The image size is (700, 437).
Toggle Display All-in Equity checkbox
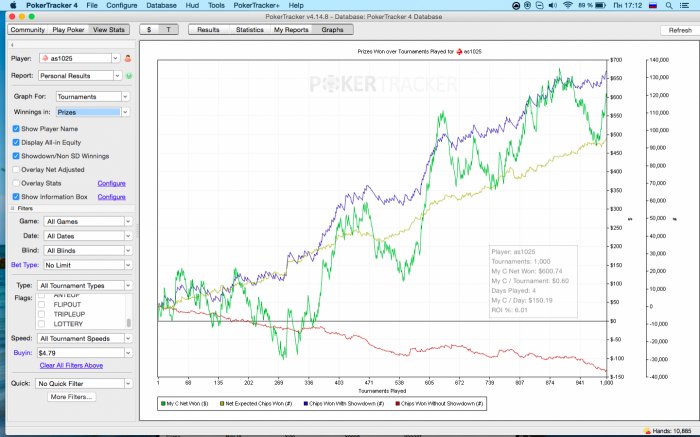(x=16, y=142)
